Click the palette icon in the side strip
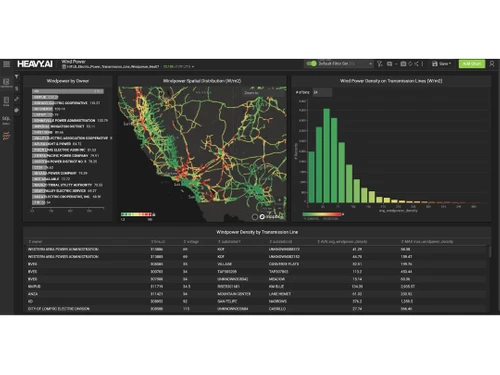Viewport: 500px width, 375px height. (x=17, y=110)
